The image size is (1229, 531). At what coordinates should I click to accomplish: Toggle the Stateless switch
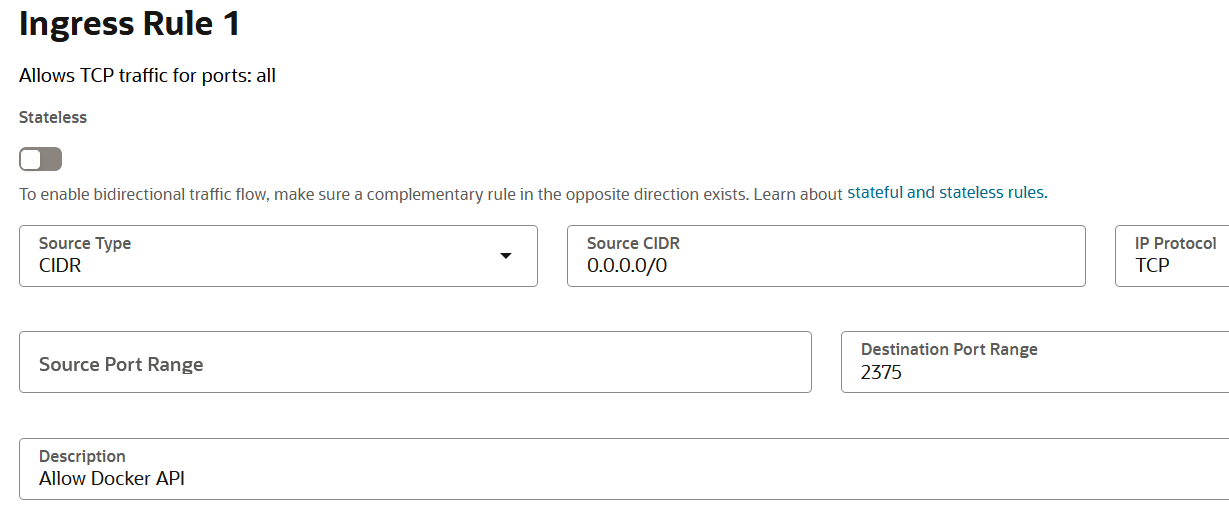click(41, 159)
